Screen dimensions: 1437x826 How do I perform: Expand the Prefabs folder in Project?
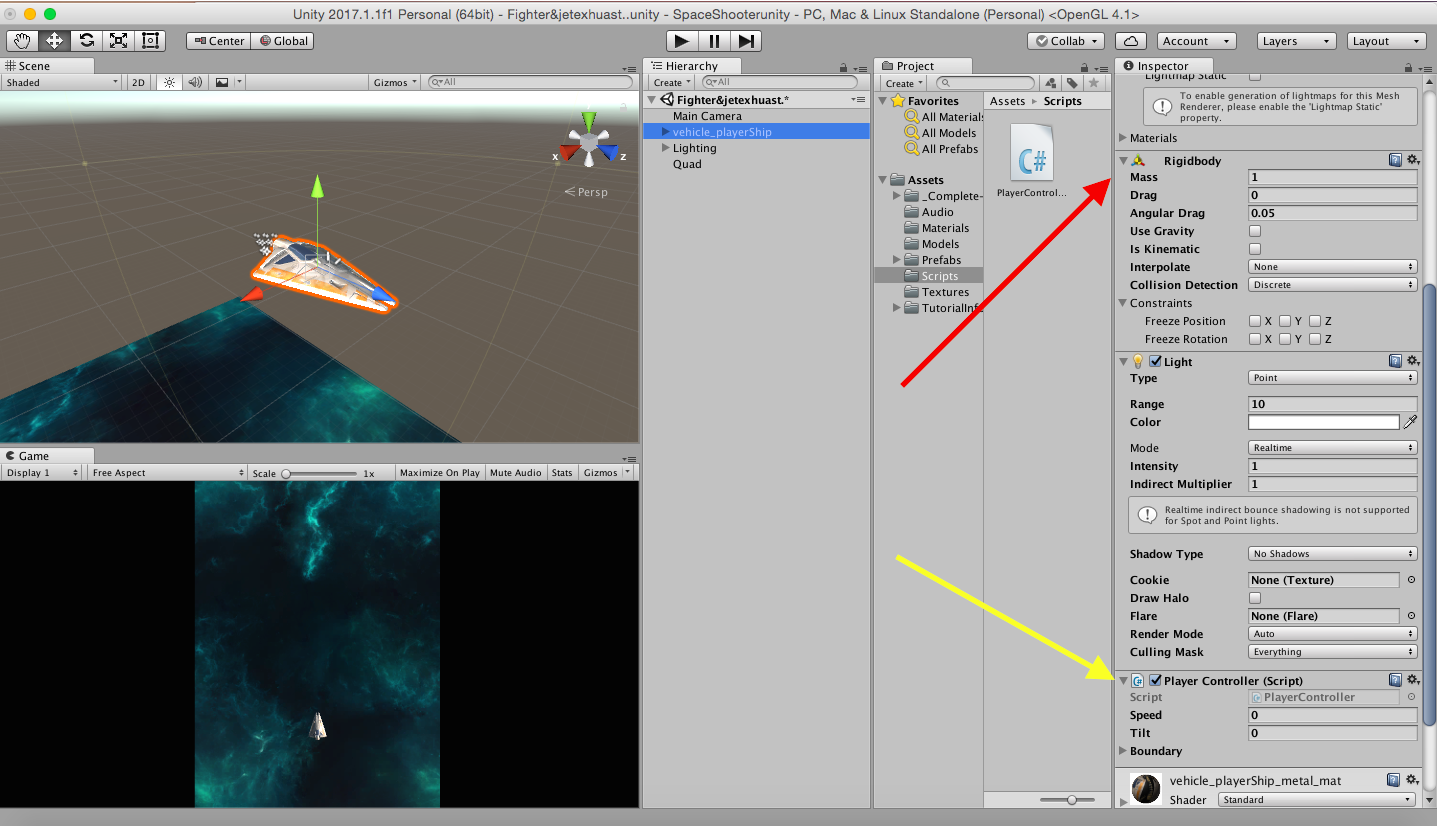pos(897,259)
